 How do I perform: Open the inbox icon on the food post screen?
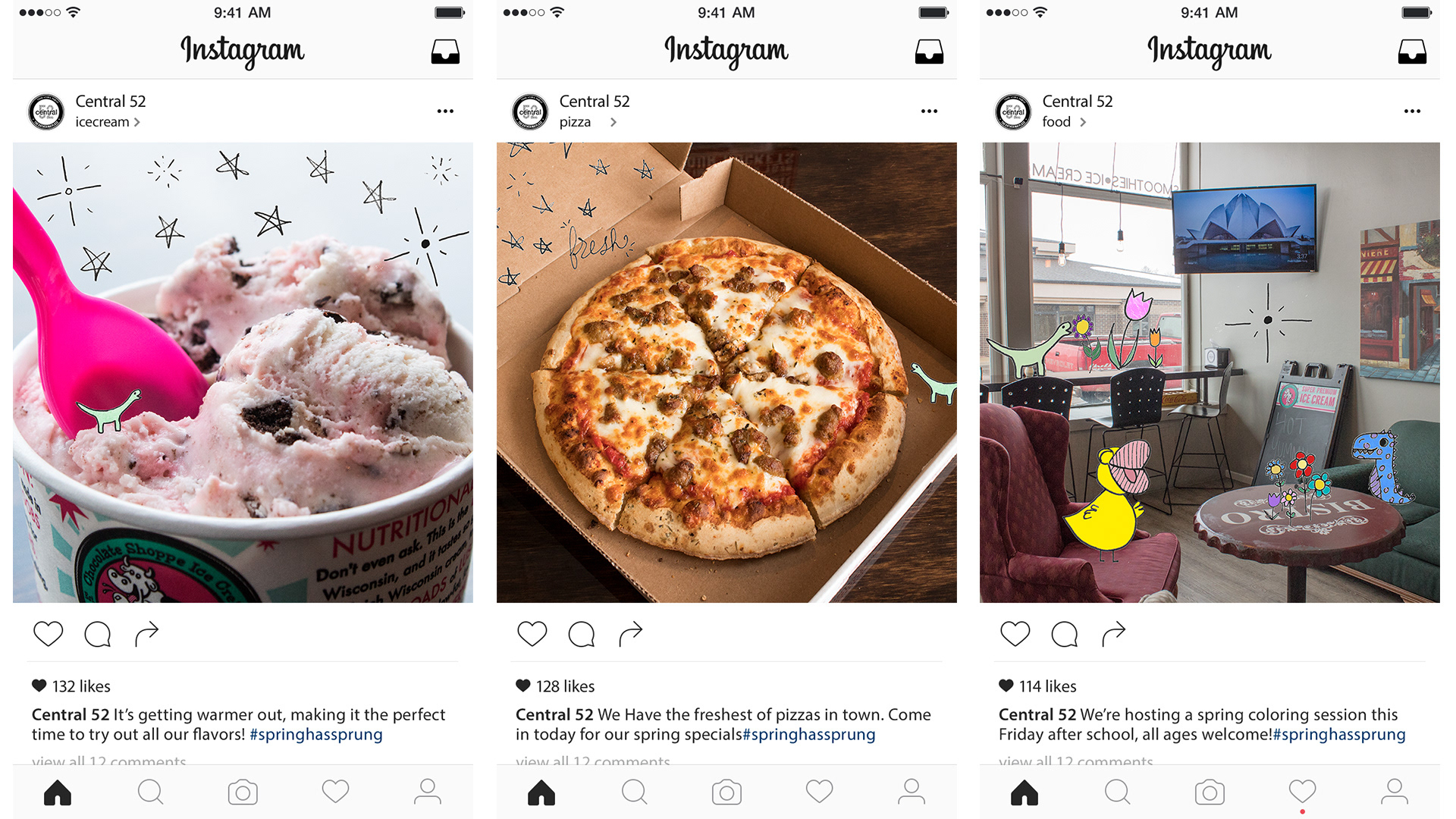(x=1412, y=52)
